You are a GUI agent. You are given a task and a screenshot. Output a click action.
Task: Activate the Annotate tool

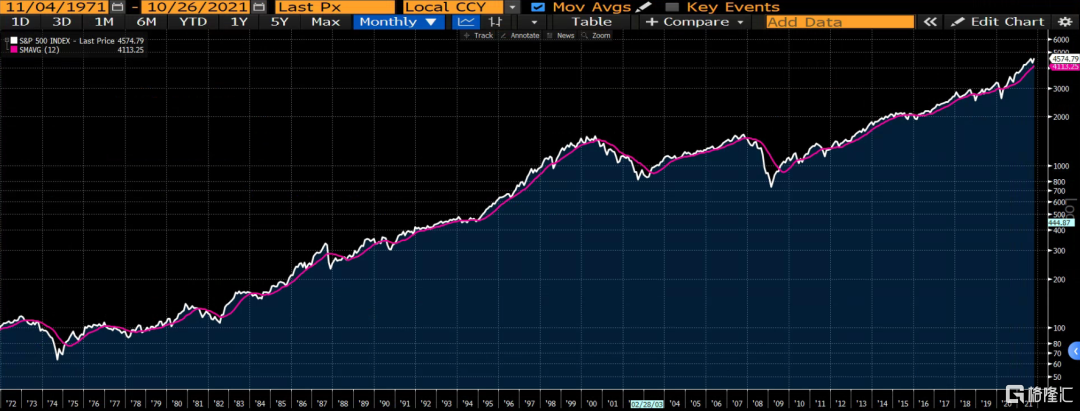pyautogui.click(x=519, y=35)
